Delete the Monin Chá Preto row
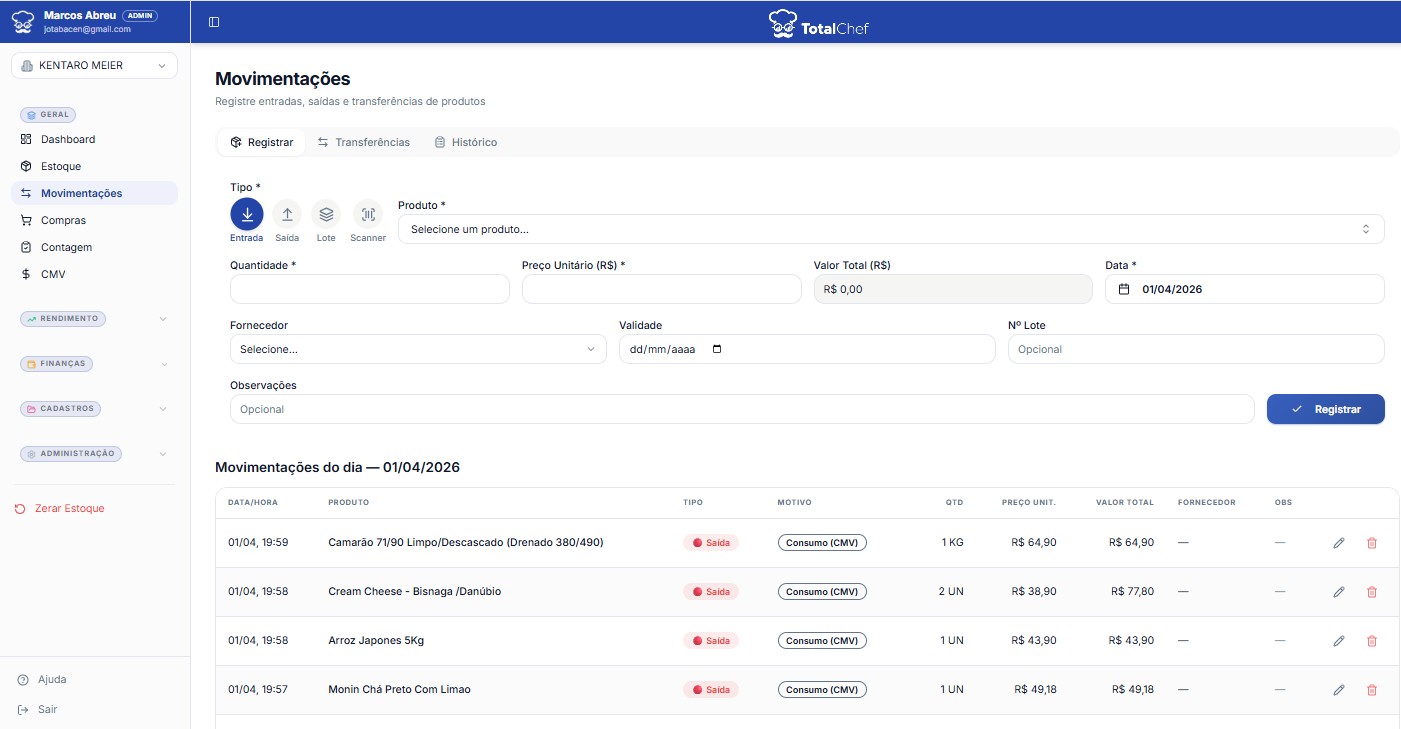 pyautogui.click(x=1371, y=690)
